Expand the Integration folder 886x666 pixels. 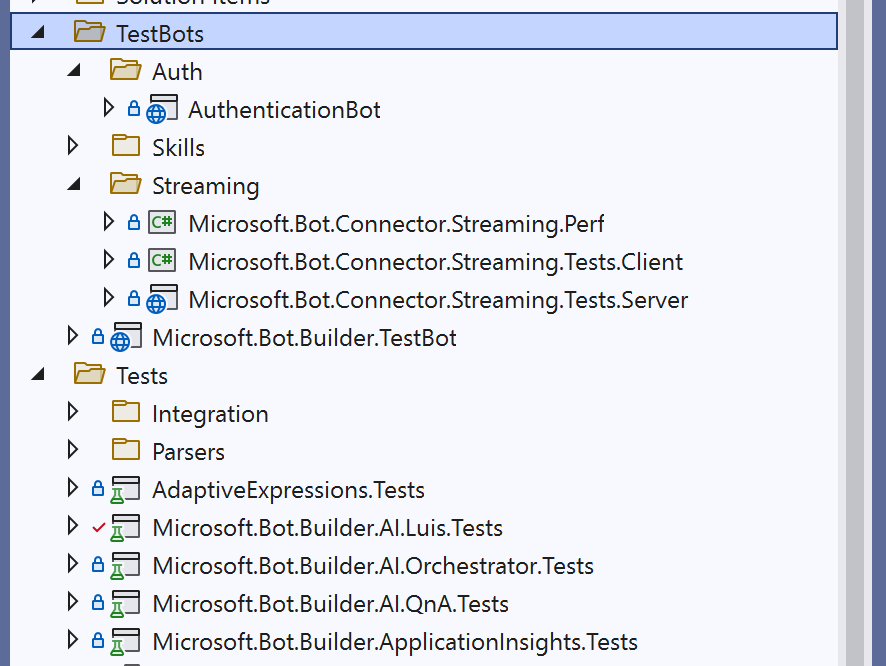click(71, 412)
